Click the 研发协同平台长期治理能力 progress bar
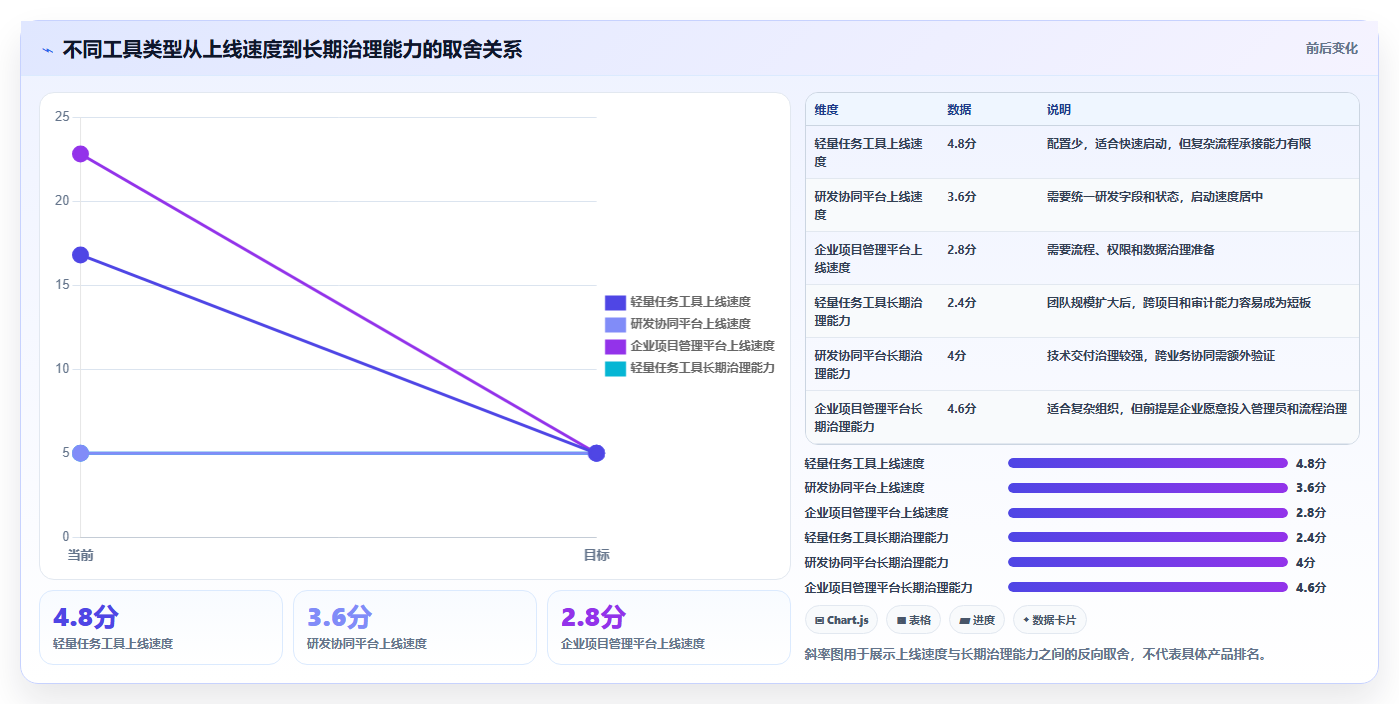The image size is (1399, 704). coord(1147,563)
